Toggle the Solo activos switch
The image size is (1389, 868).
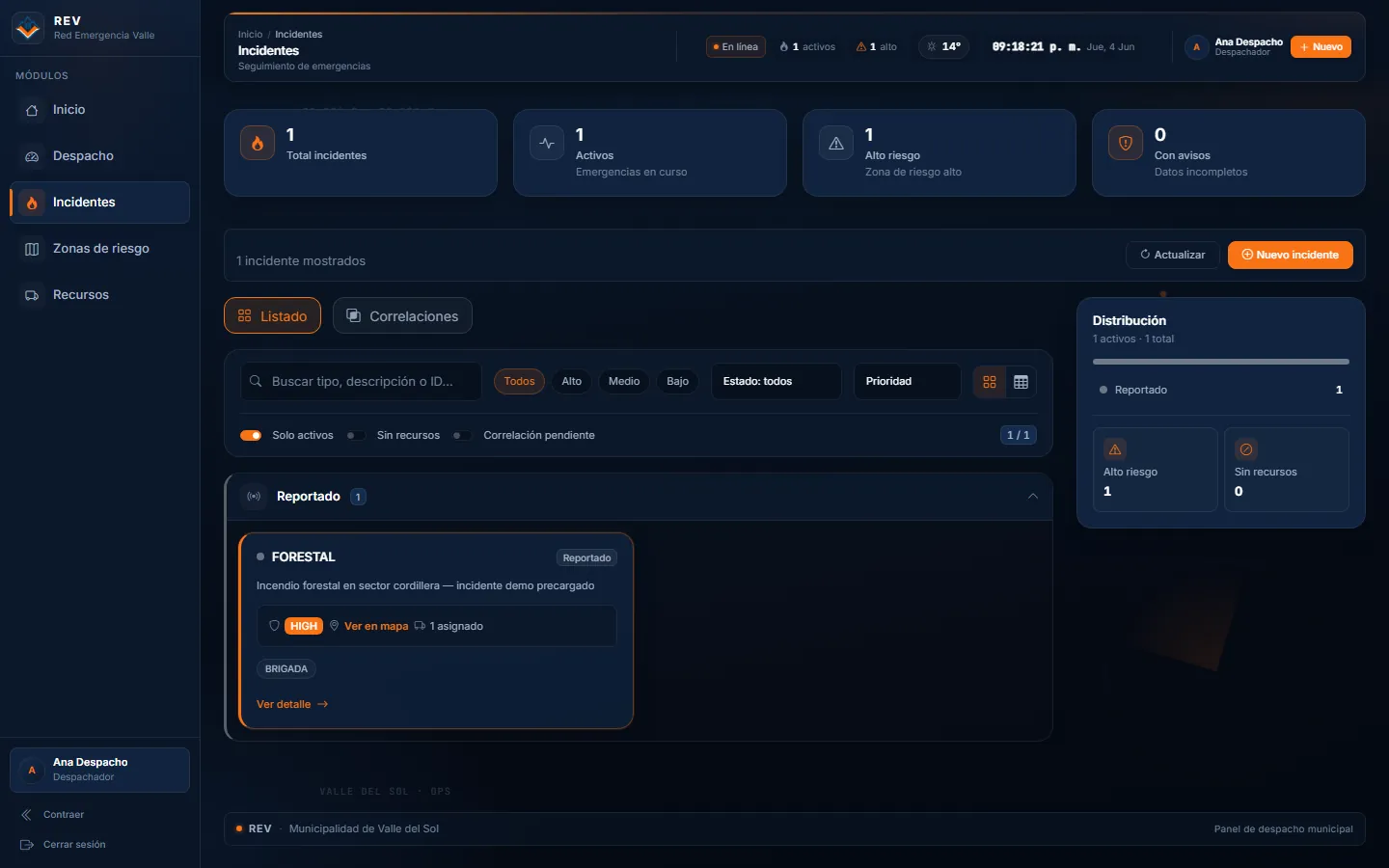pos(251,435)
